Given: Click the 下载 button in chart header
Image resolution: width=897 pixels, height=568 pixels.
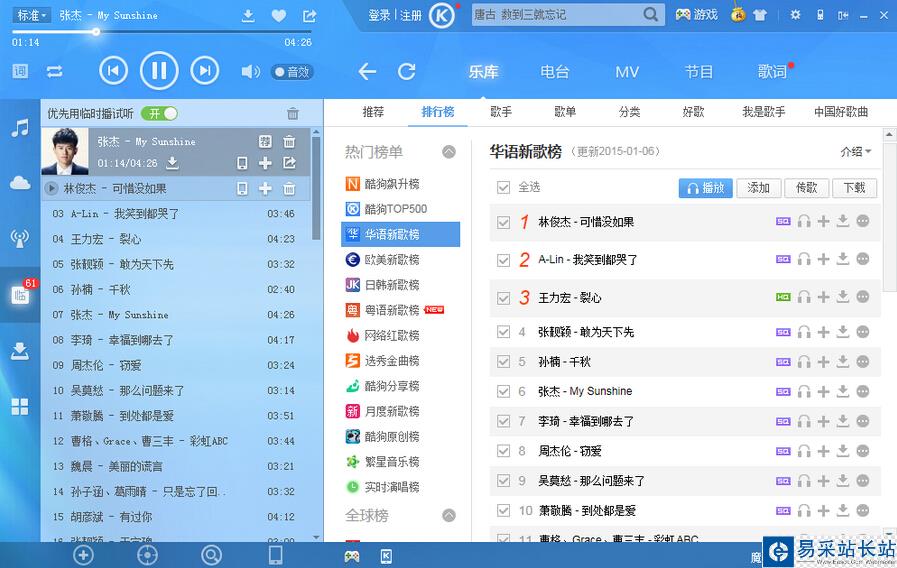Looking at the screenshot, I should coord(854,188).
